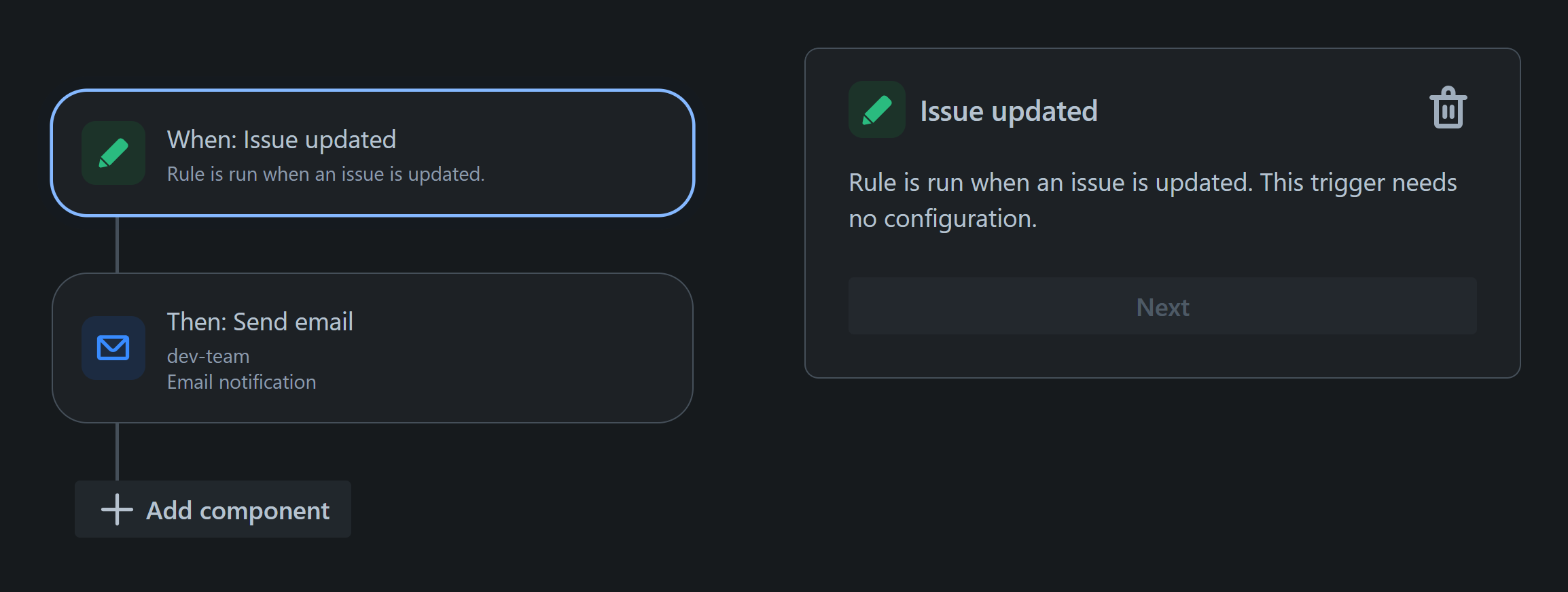Click the trigger card's "Rule is run" subtitle
The image size is (1568, 592).
325,175
